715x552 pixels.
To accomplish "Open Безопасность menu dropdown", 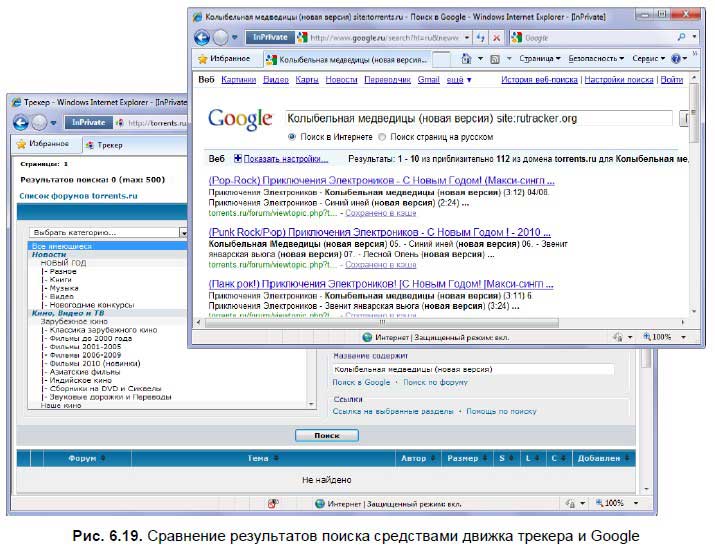I will click(596, 58).
